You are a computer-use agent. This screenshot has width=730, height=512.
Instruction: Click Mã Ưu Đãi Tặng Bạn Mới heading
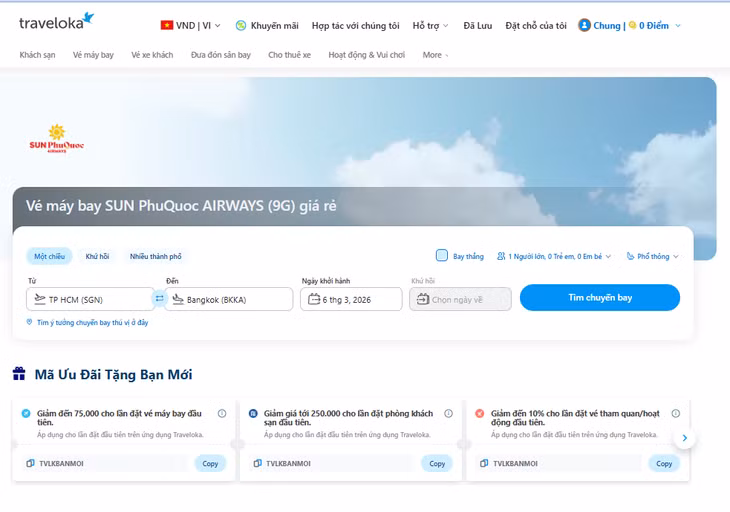point(114,374)
